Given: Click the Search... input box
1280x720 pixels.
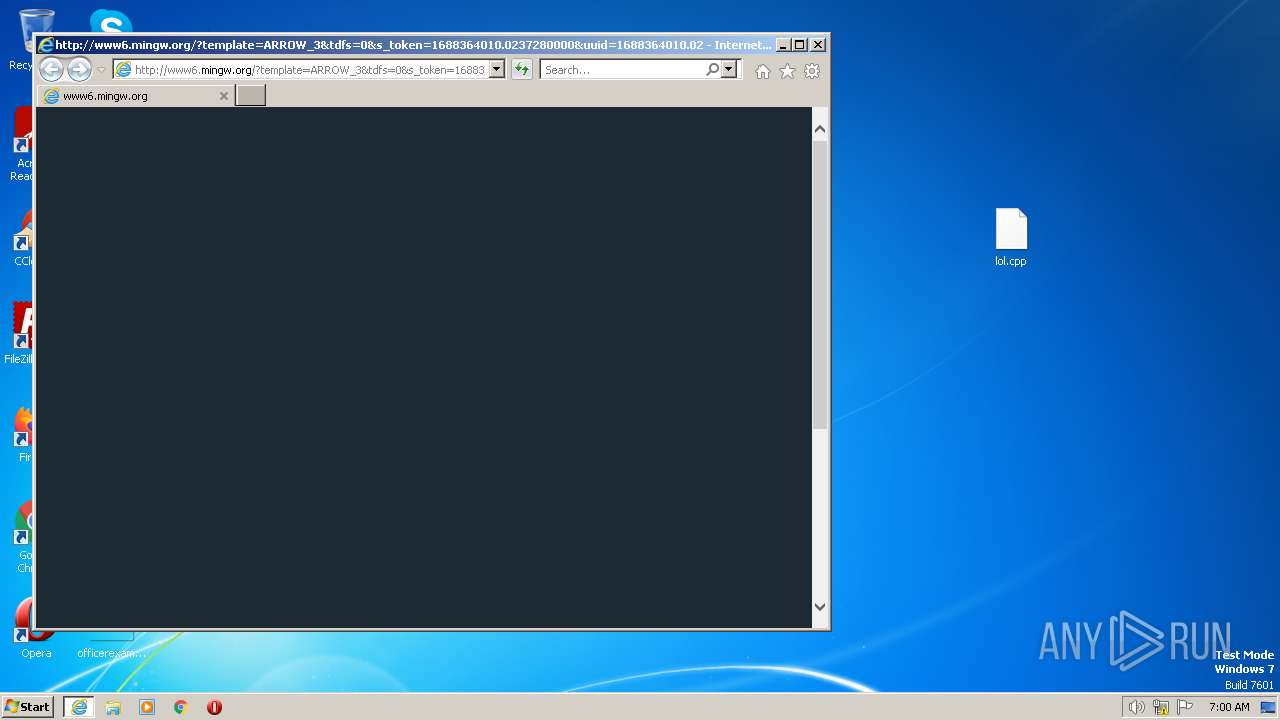Looking at the screenshot, I should [x=622, y=70].
